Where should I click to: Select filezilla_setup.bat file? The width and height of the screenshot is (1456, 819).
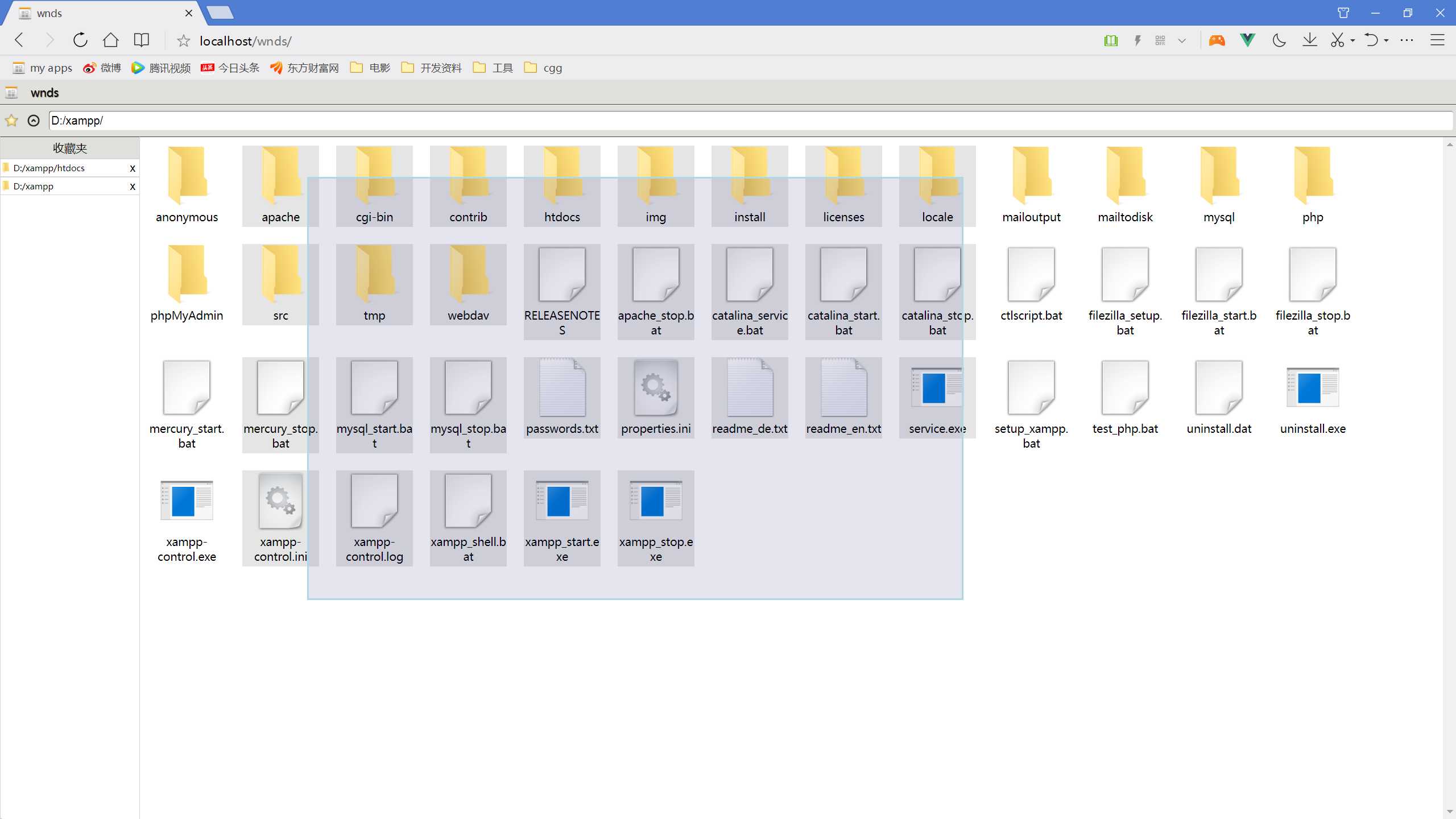click(x=1125, y=292)
